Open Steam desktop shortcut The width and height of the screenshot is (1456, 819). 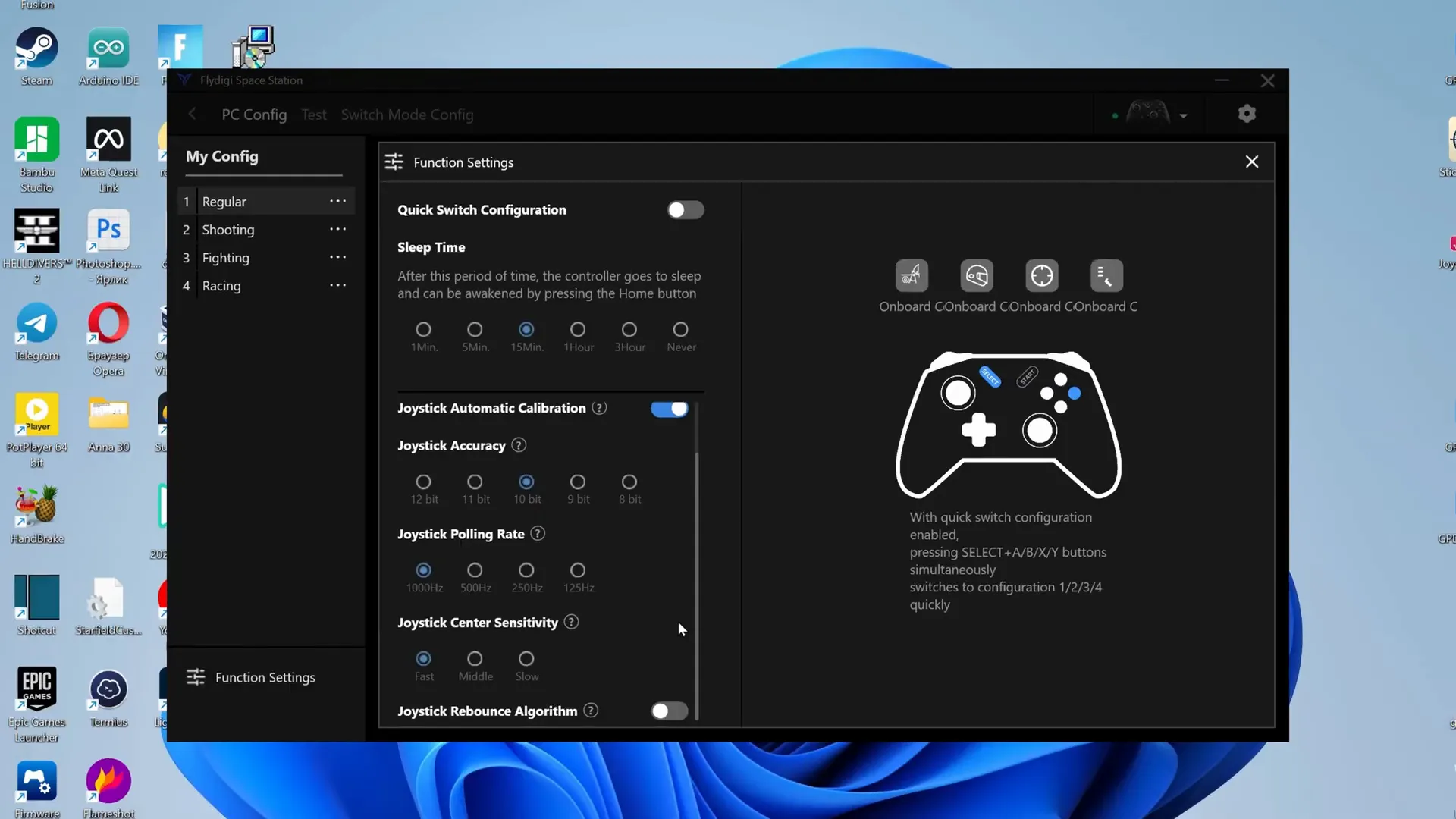[x=36, y=57]
